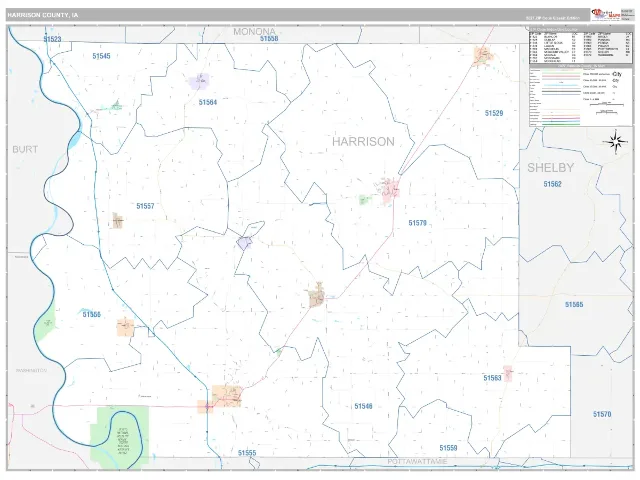This screenshot has width=640, height=480.
Task: Select ZIP code label 51556
Action: click(x=91, y=314)
